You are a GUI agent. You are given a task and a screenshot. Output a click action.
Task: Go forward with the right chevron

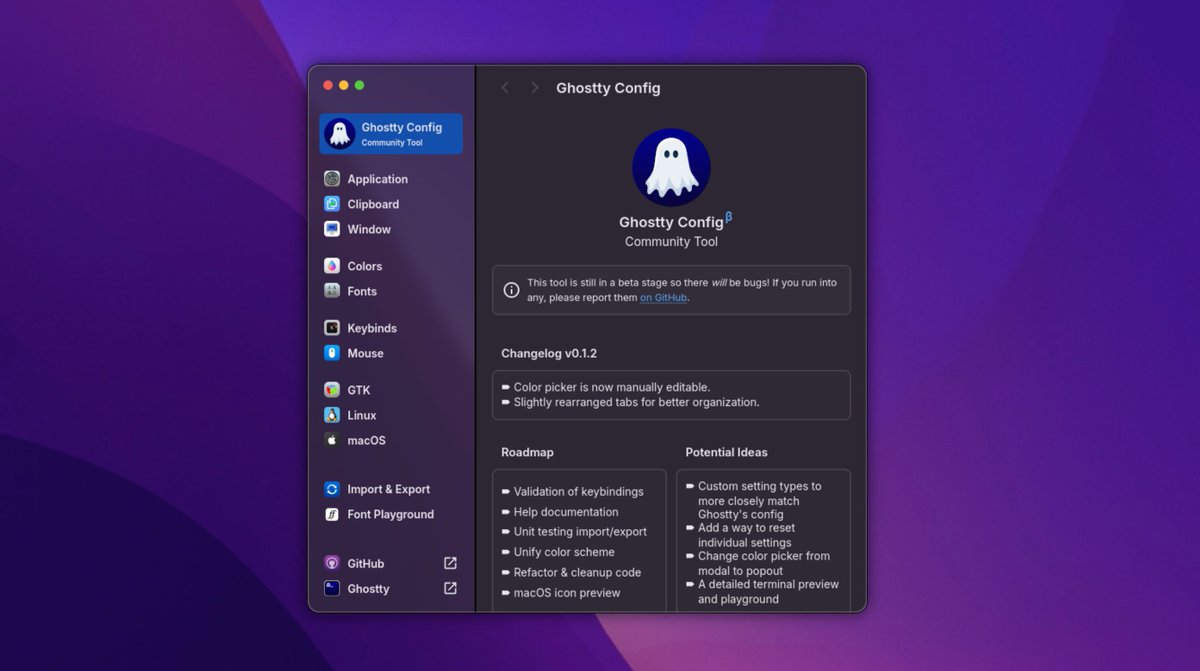[534, 88]
